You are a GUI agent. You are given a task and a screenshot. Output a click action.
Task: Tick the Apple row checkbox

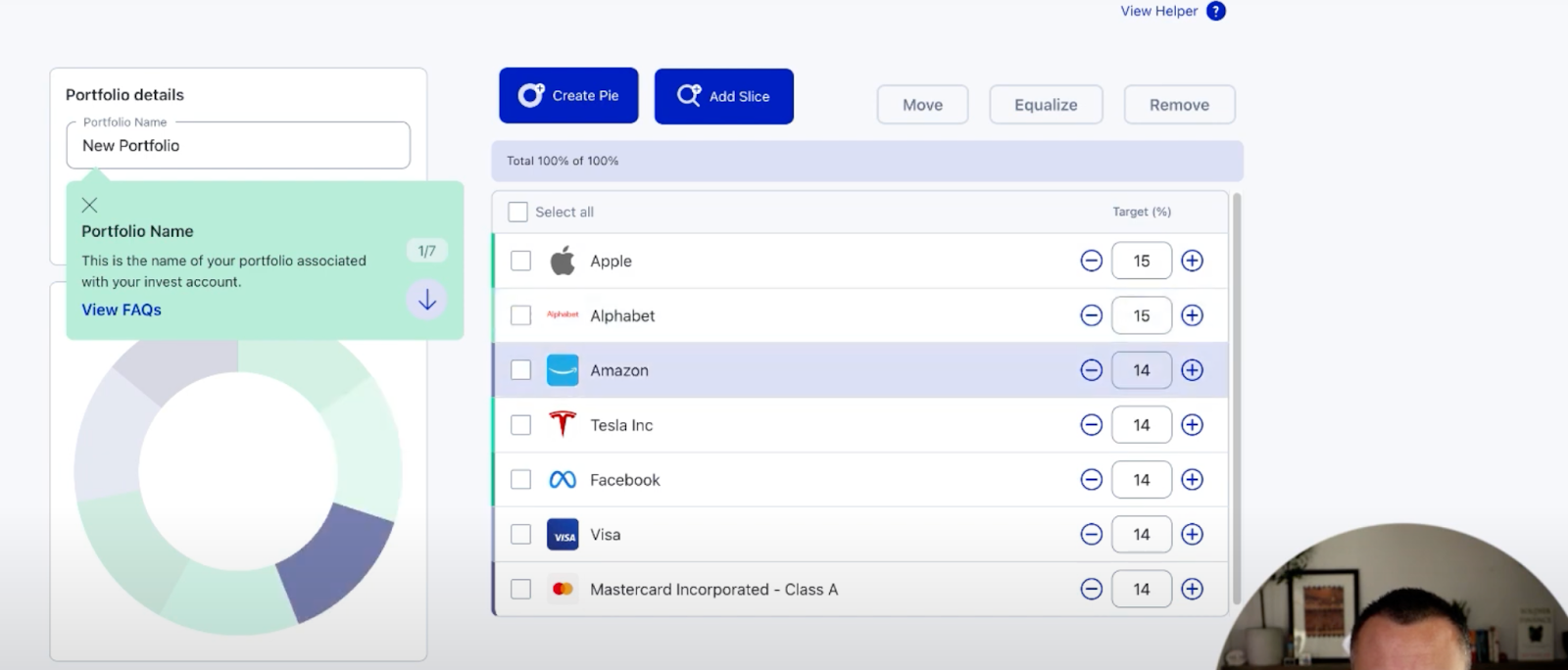[521, 261]
